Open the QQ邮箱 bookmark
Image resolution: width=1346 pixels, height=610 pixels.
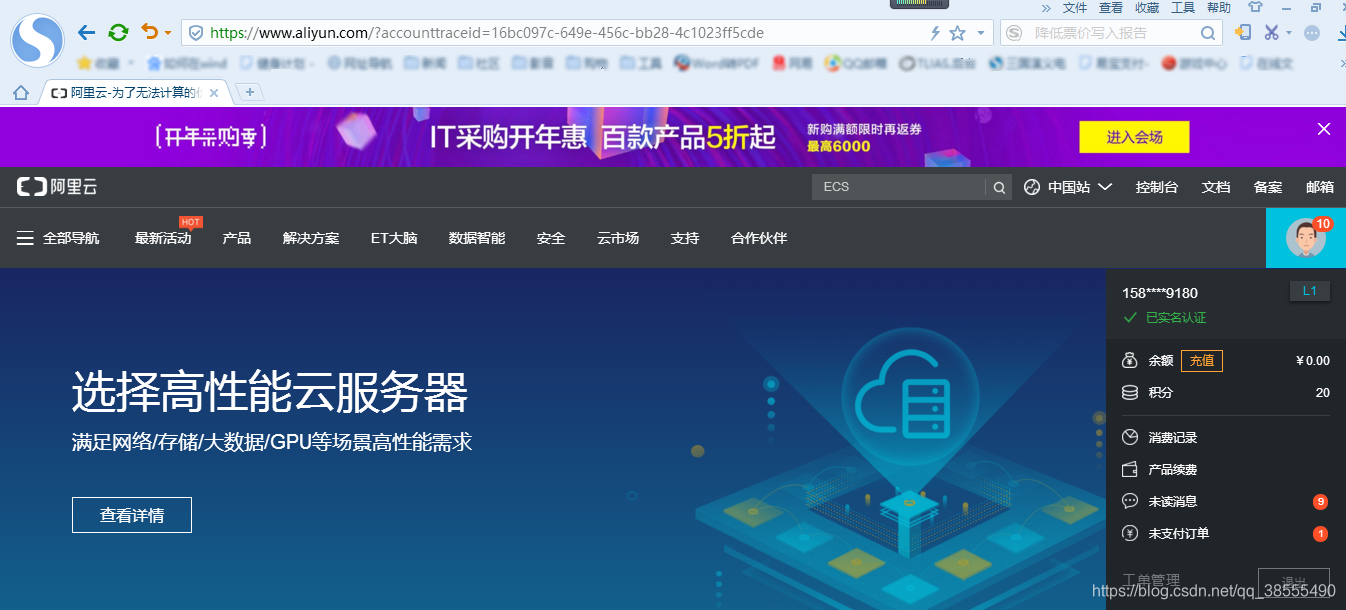856,63
